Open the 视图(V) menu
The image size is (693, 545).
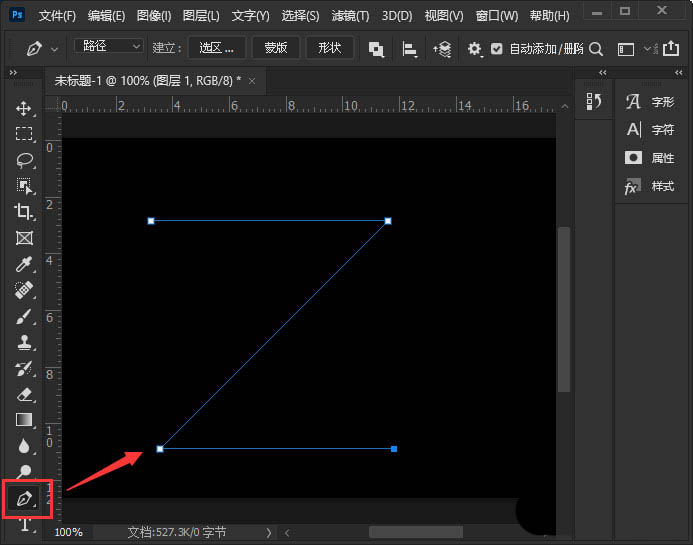[444, 16]
